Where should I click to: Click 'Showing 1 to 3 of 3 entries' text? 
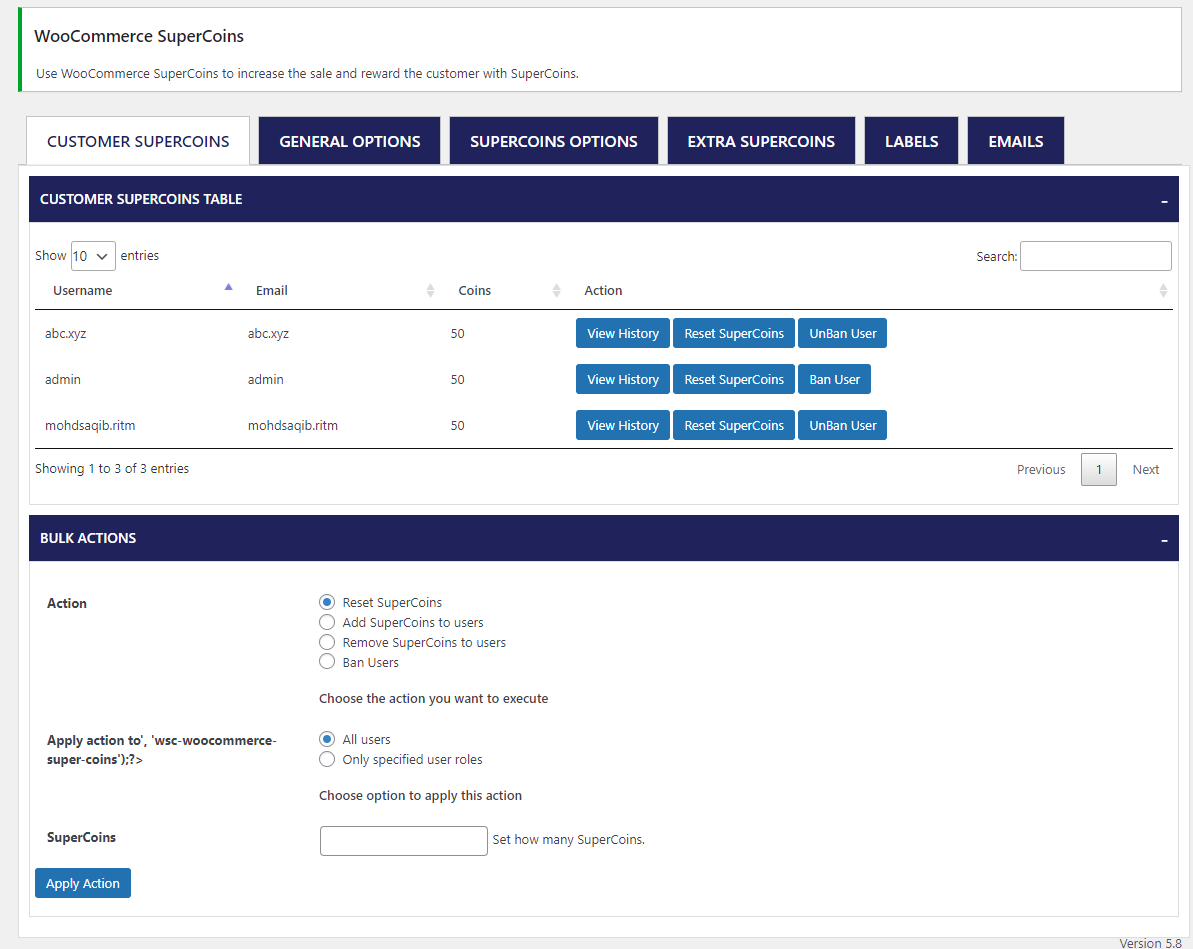(x=112, y=469)
